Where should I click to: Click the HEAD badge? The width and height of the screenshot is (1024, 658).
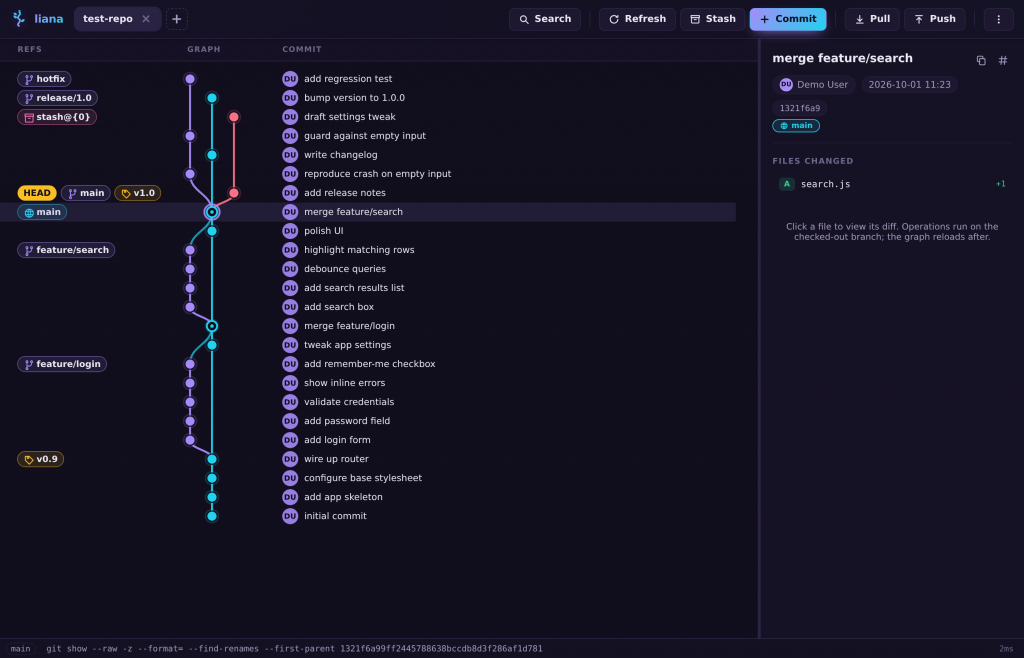[37, 193]
